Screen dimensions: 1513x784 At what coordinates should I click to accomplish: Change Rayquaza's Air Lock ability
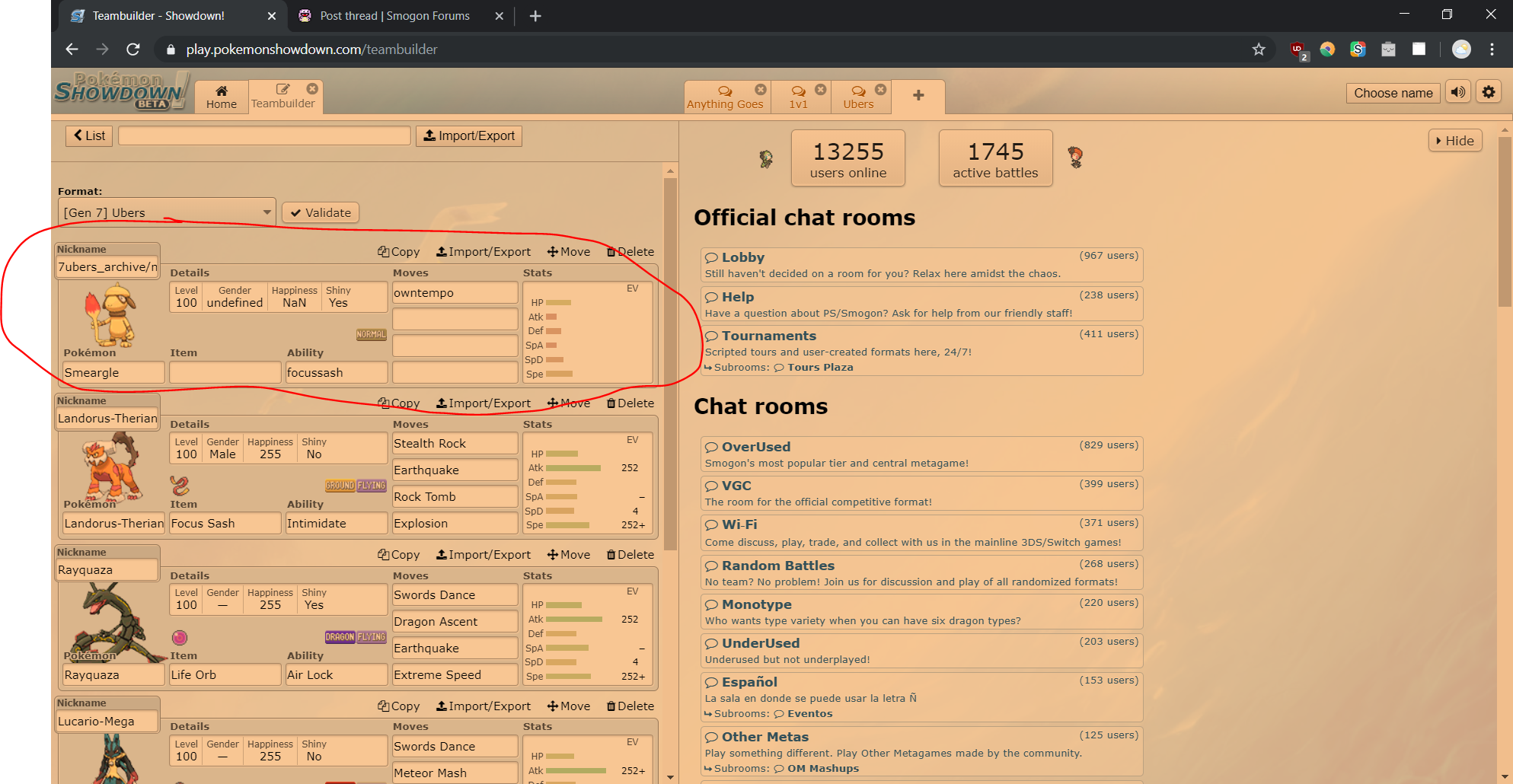pos(337,675)
